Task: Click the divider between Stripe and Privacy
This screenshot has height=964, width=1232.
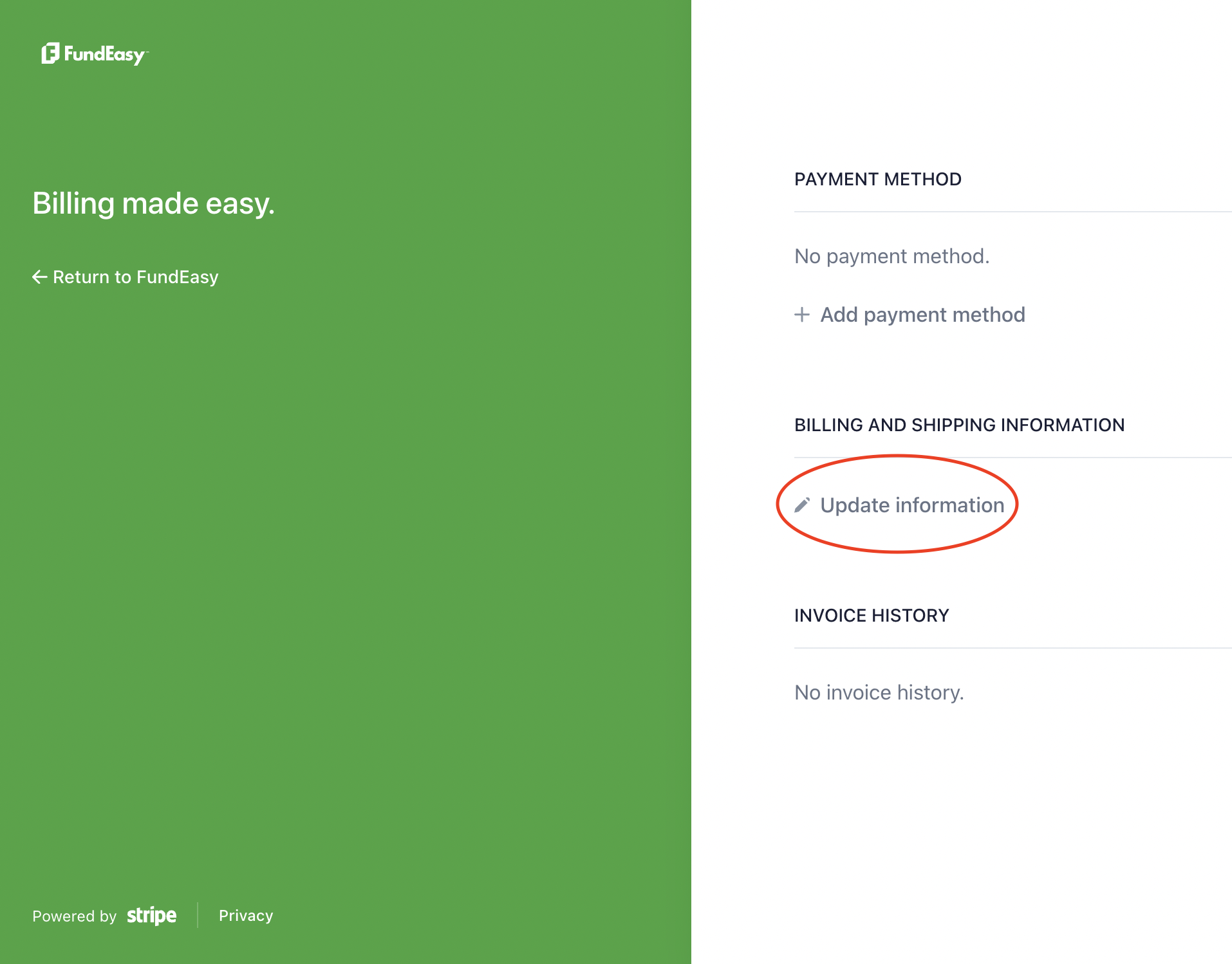Action: [198, 915]
